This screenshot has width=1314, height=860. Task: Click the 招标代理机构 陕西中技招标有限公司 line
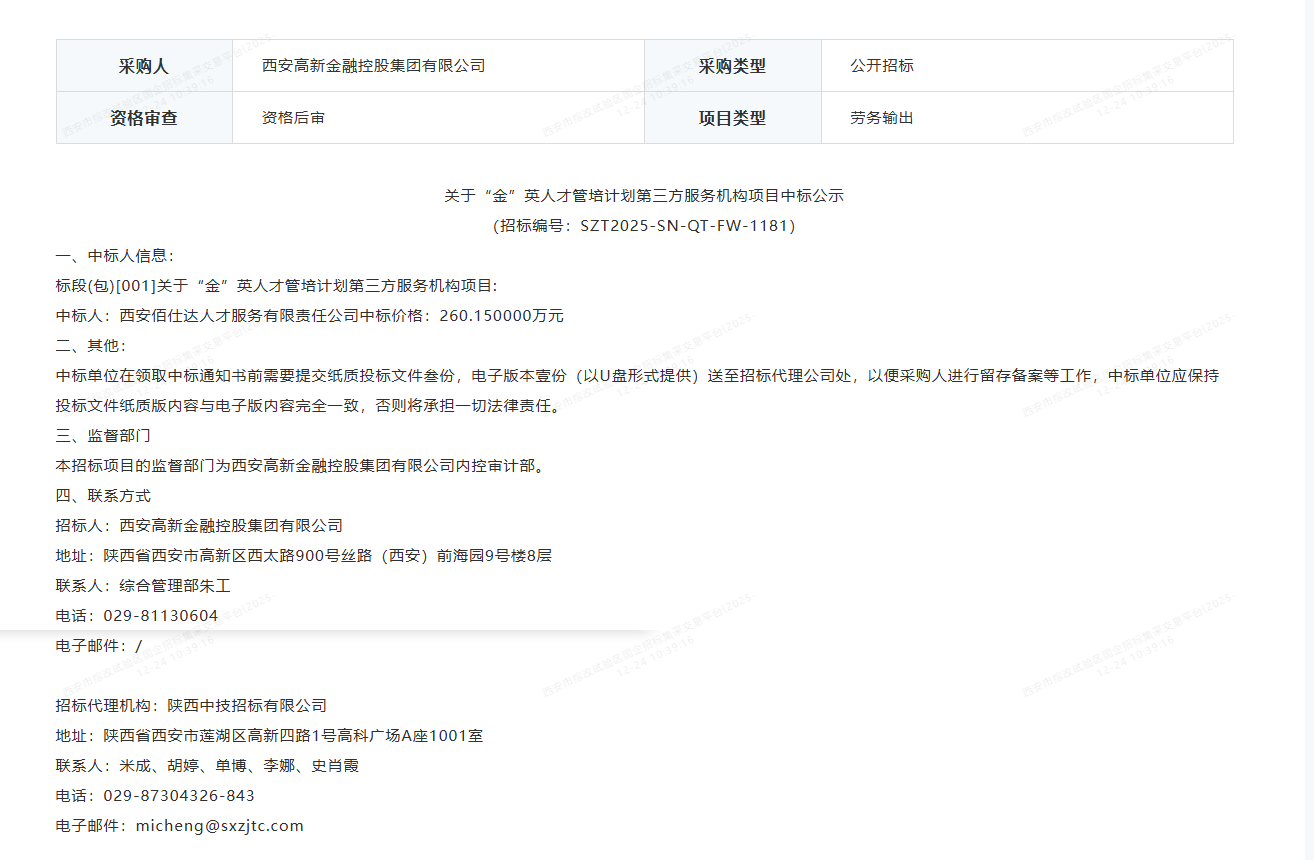pyautogui.click(x=191, y=706)
